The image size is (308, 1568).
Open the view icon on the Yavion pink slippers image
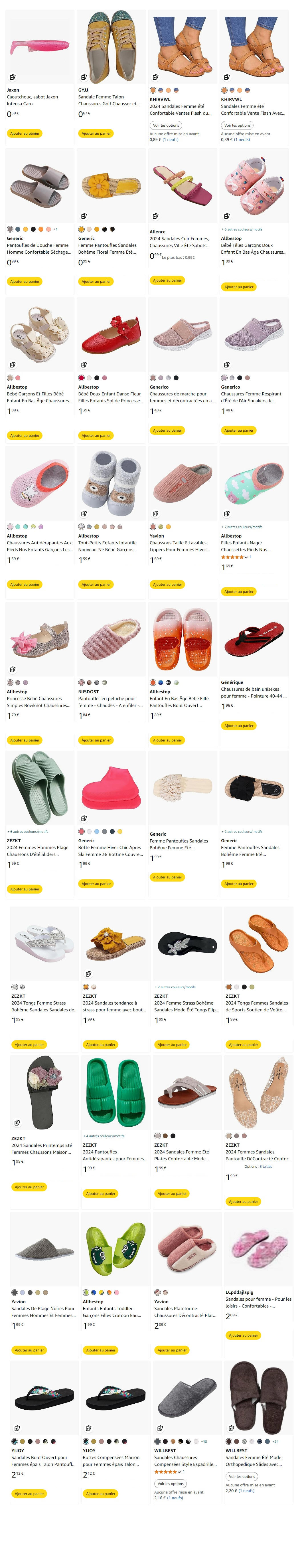tap(155, 513)
